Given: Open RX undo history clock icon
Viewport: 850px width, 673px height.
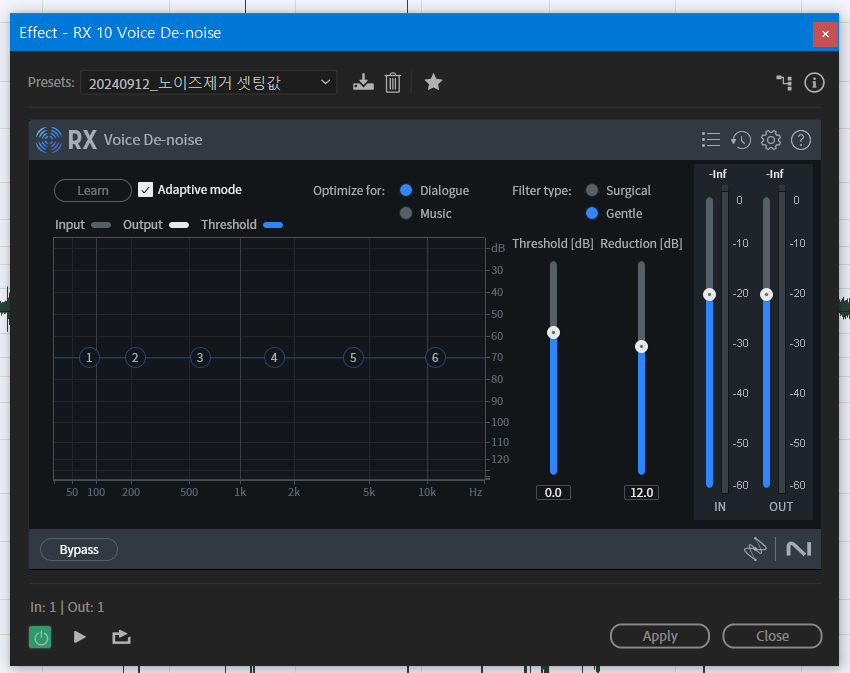Looking at the screenshot, I should [740, 140].
